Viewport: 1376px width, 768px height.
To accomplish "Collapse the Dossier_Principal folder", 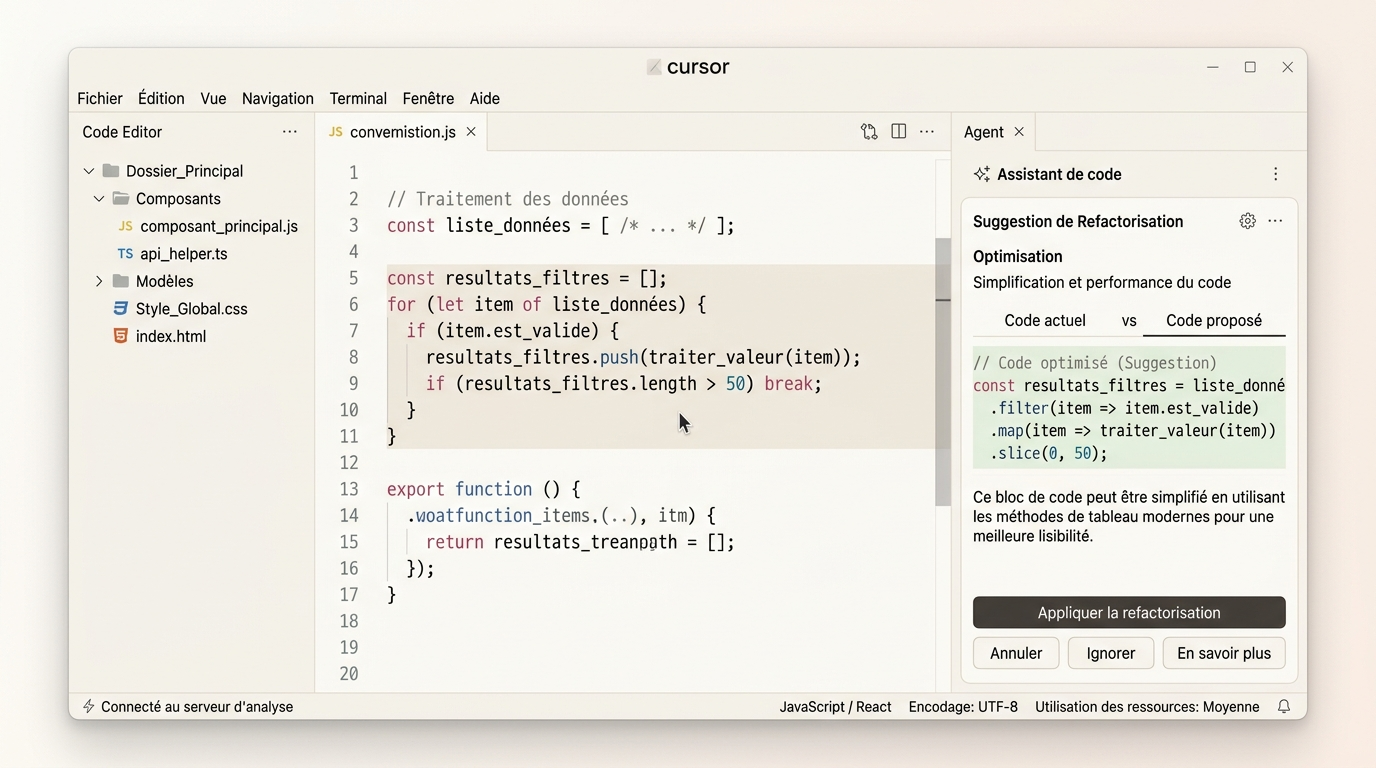I will (89, 171).
